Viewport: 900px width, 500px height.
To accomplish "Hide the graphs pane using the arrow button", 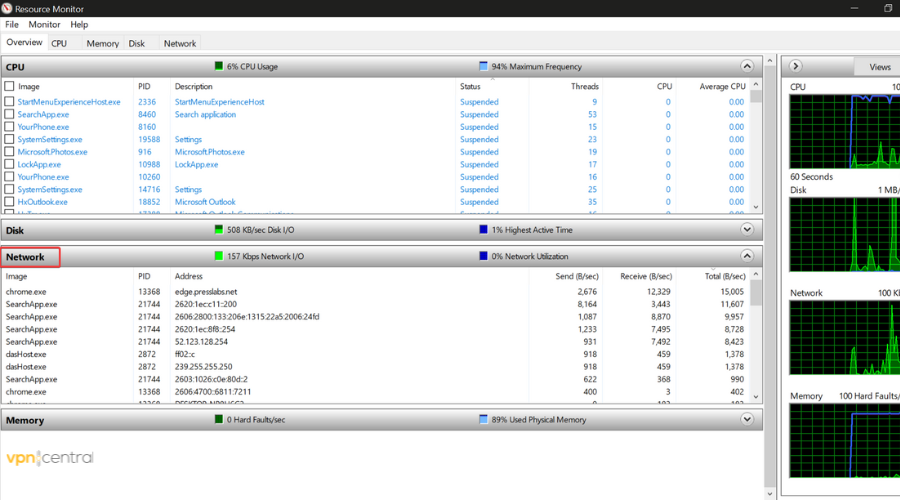I will point(796,67).
